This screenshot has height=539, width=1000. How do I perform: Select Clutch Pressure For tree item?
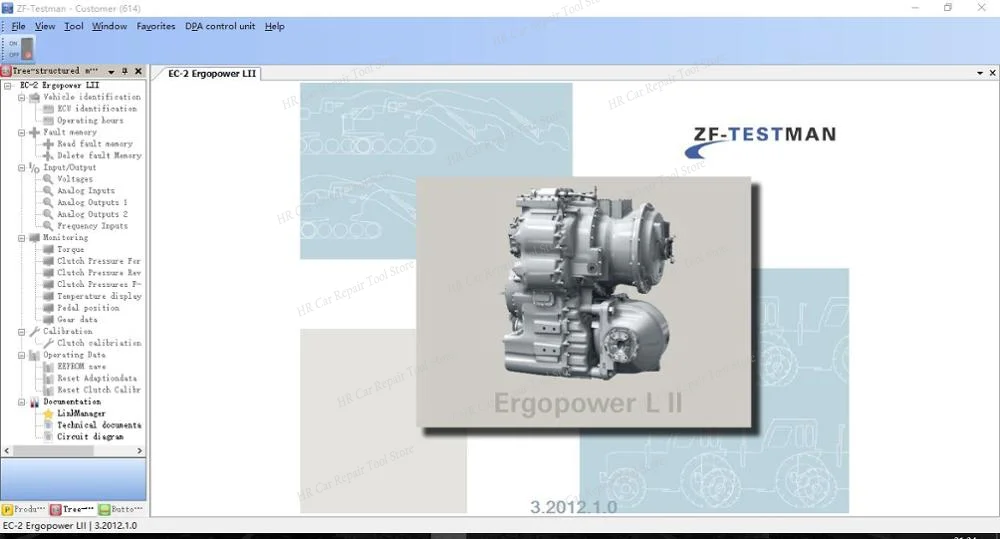(x=99, y=261)
